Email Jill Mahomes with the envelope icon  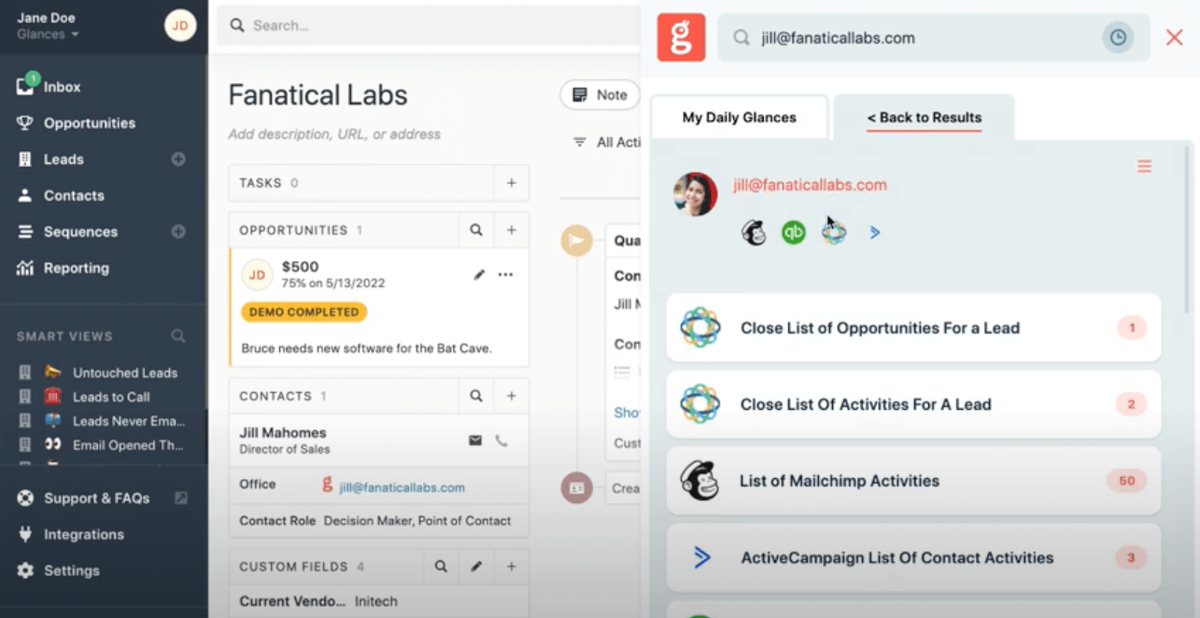coord(475,440)
